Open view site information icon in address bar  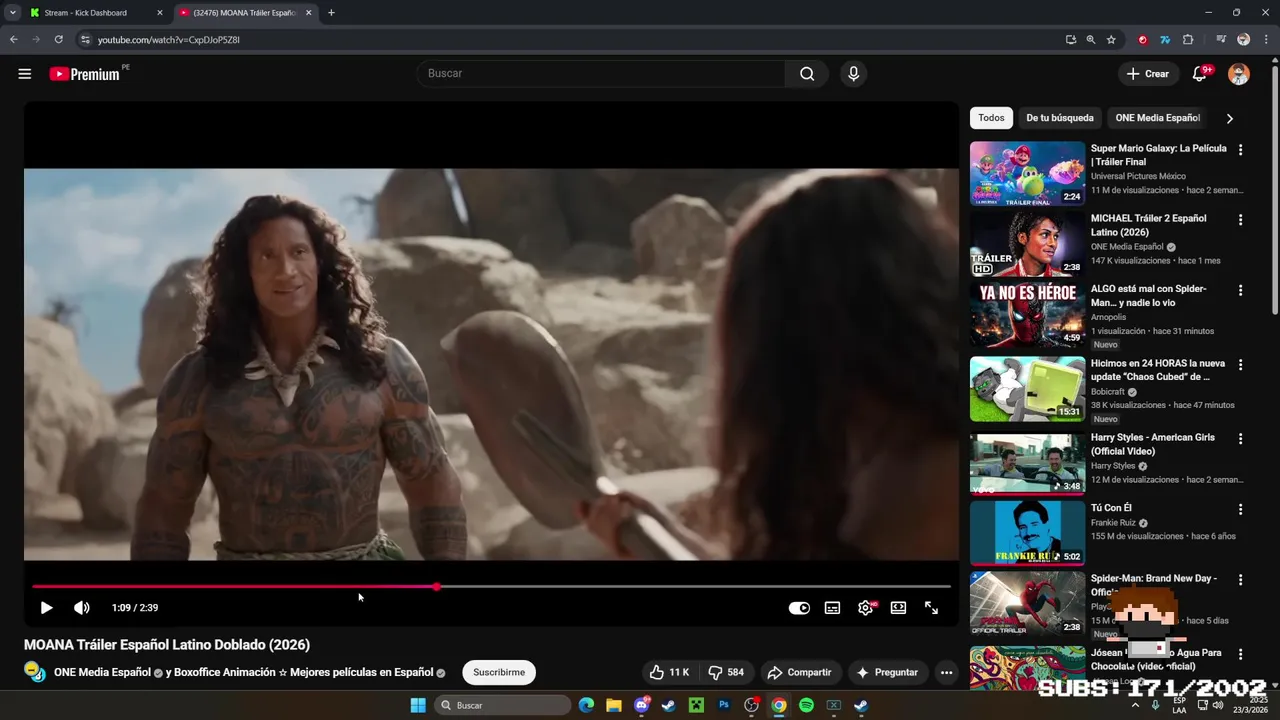coord(85,40)
